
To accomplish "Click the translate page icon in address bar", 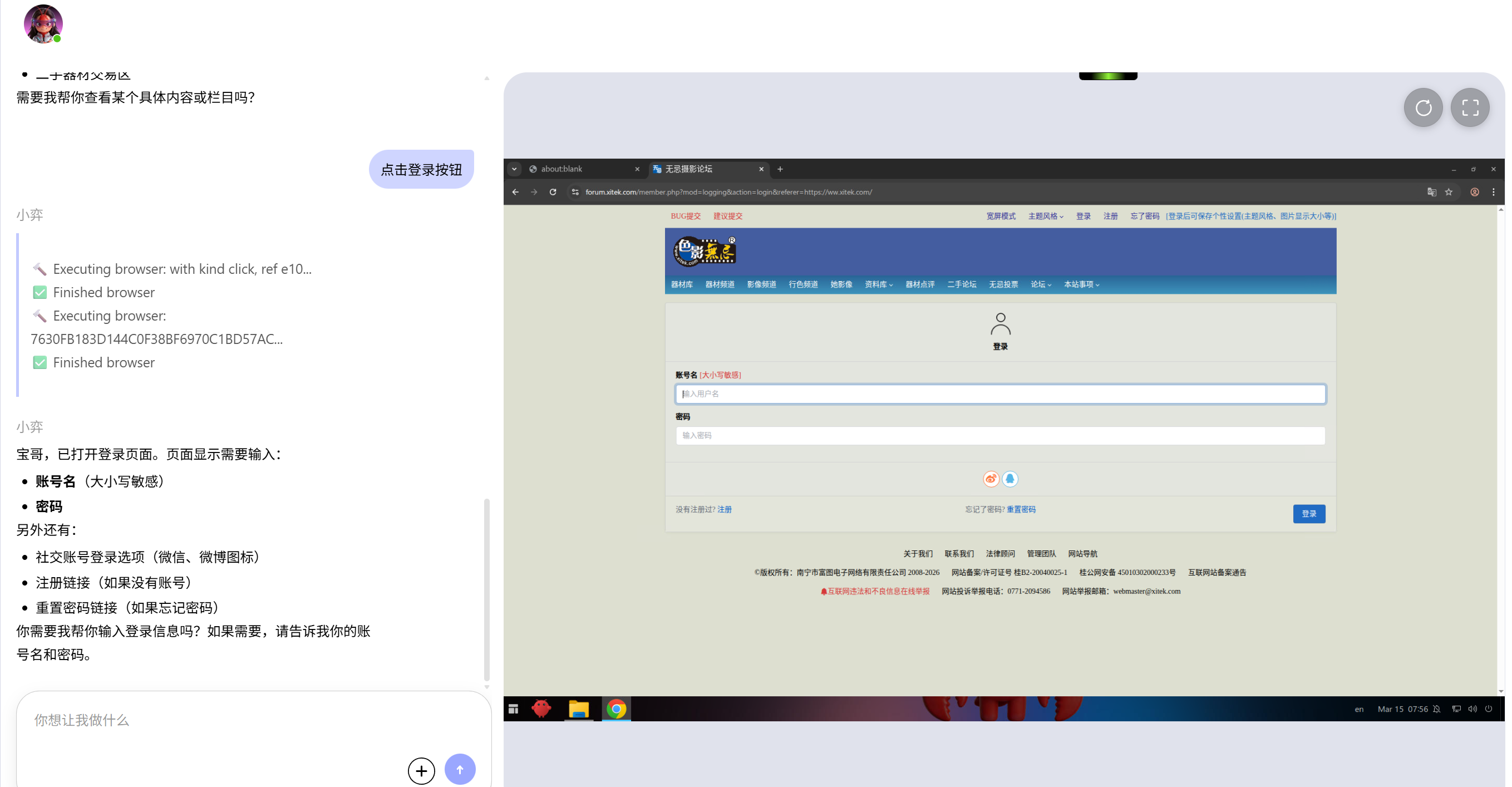I will [1432, 192].
